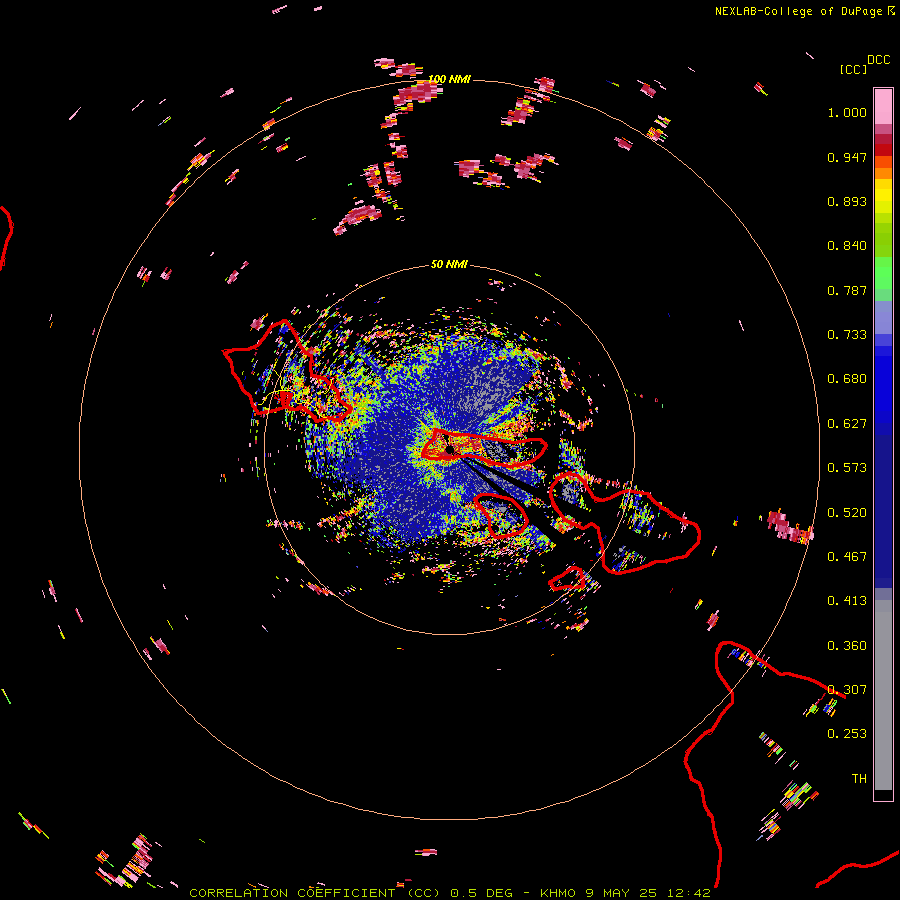Click the 0.520 scale value
The image size is (900, 900).
point(847,513)
